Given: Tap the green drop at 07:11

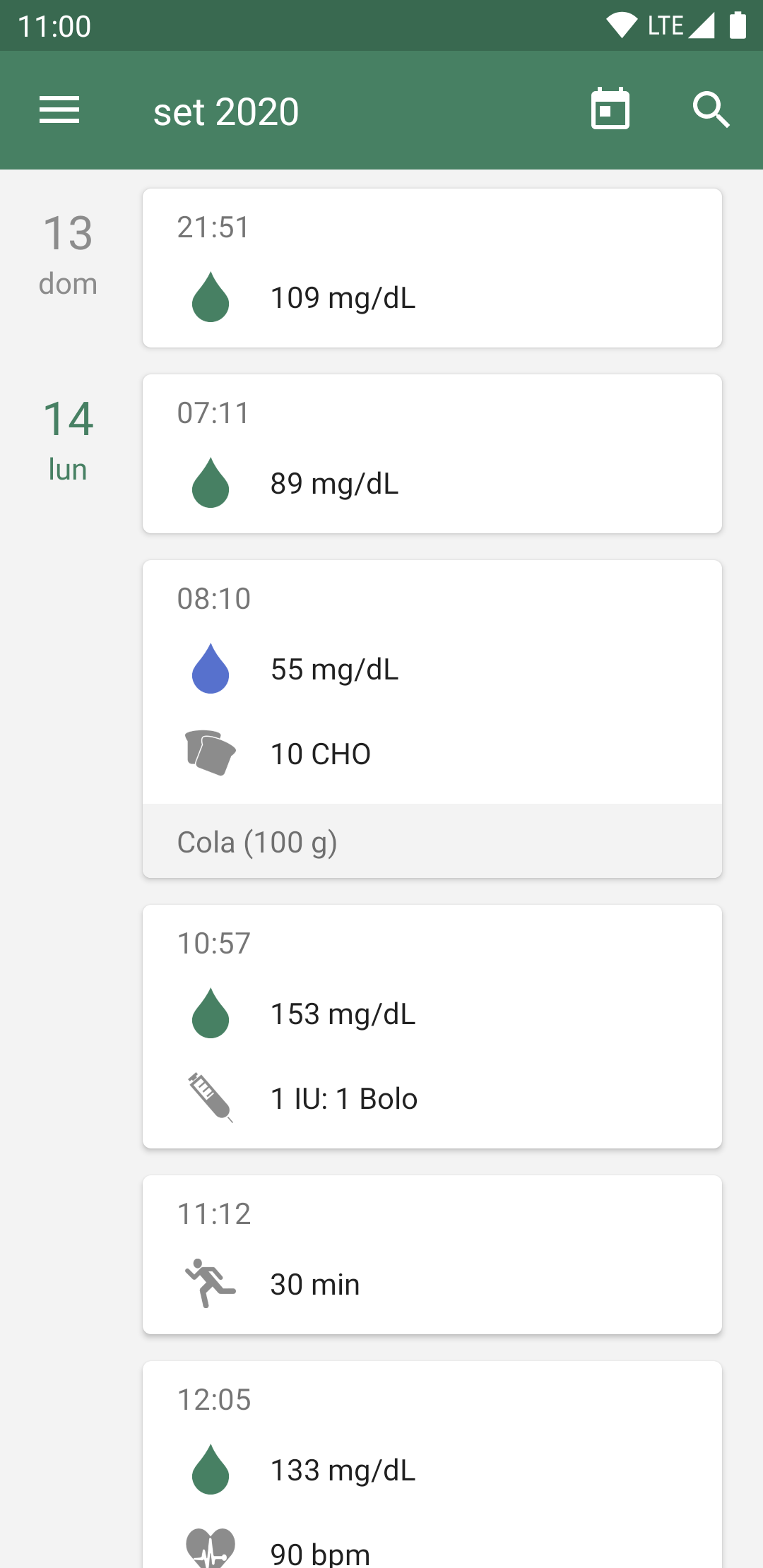Looking at the screenshot, I should [x=211, y=483].
